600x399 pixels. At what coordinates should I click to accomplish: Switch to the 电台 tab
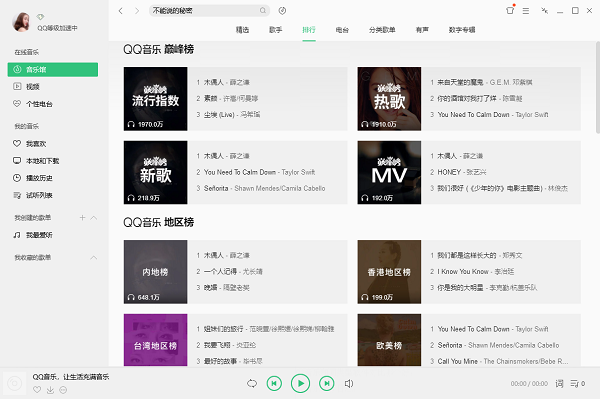click(x=342, y=30)
